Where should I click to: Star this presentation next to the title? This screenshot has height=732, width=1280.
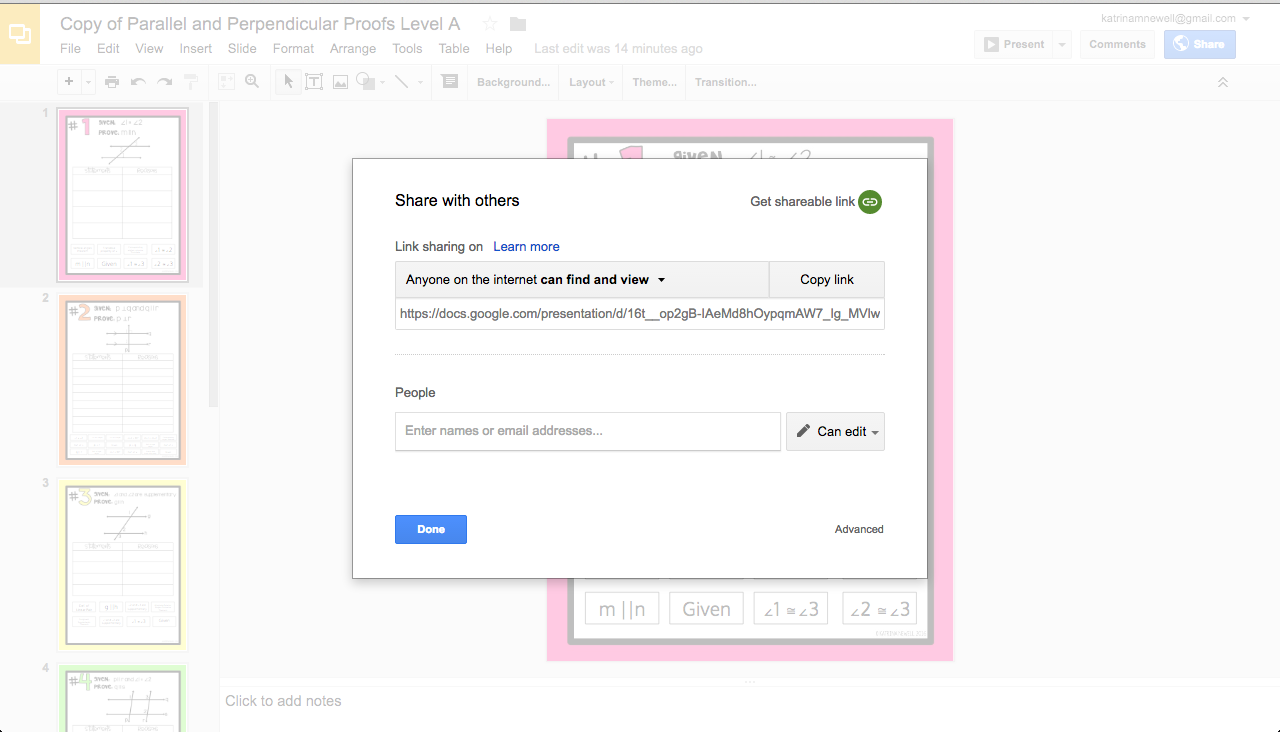[x=487, y=23]
